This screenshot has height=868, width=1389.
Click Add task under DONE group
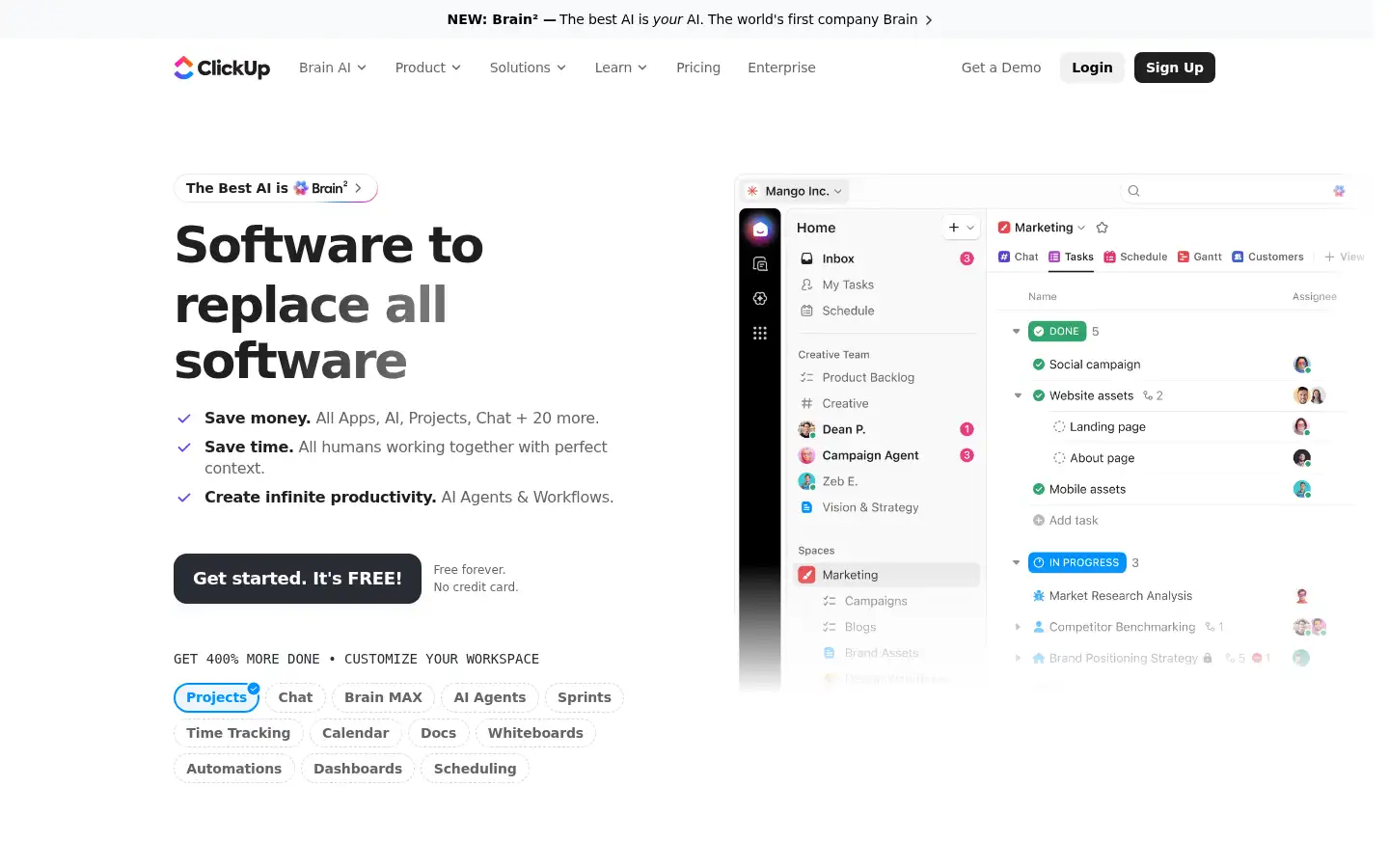click(1065, 521)
